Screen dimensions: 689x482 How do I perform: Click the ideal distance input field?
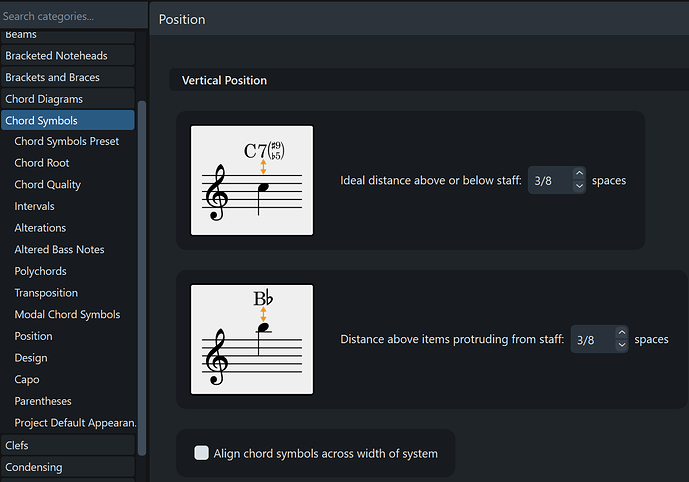click(549, 180)
